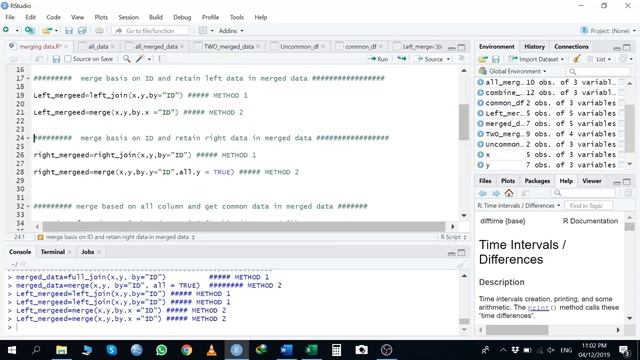Open Find/Replace magnifier in editor
Screen dimensions: 640x360
tap(127, 59)
